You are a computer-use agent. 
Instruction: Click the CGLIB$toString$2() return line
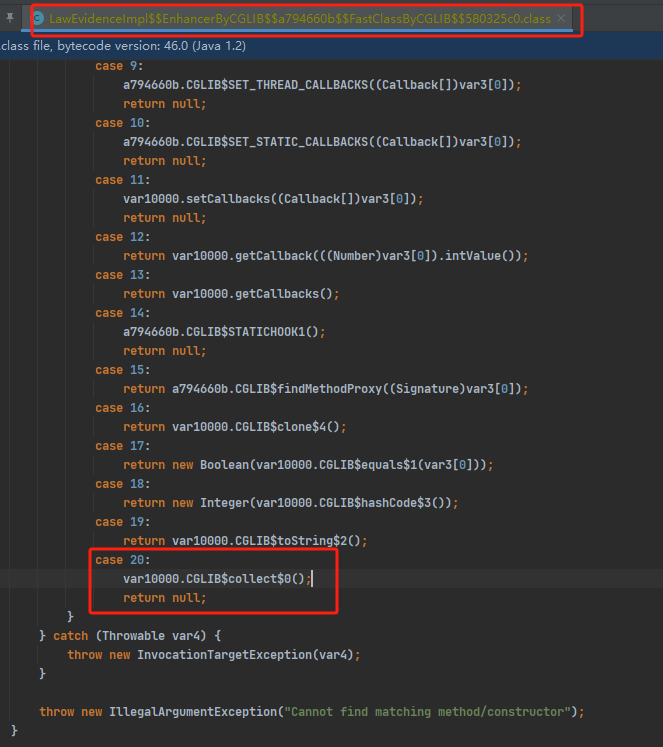click(245, 541)
